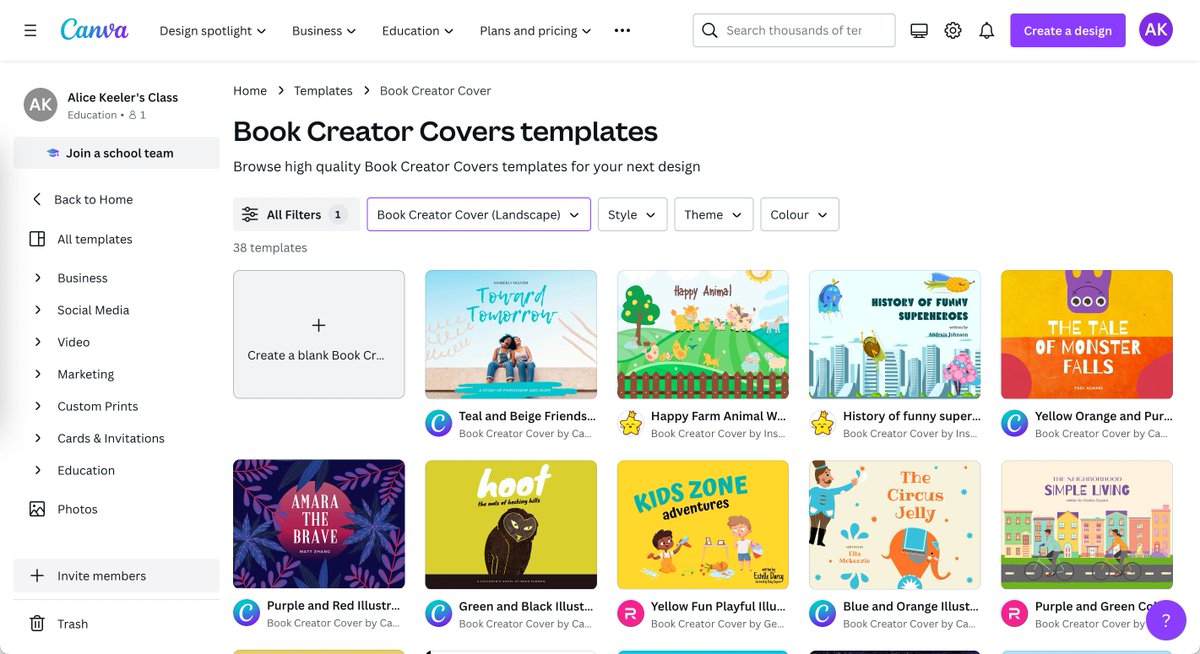Viewport: 1200px width, 654px height.
Task: Click the Alice Keeler's Class team avatar
Action: [x=40, y=104]
